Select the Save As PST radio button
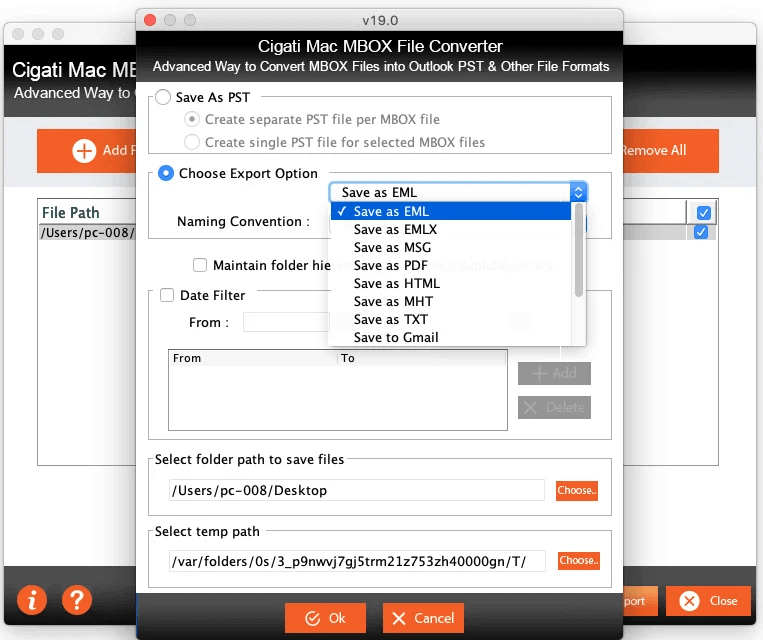 pyautogui.click(x=163, y=97)
